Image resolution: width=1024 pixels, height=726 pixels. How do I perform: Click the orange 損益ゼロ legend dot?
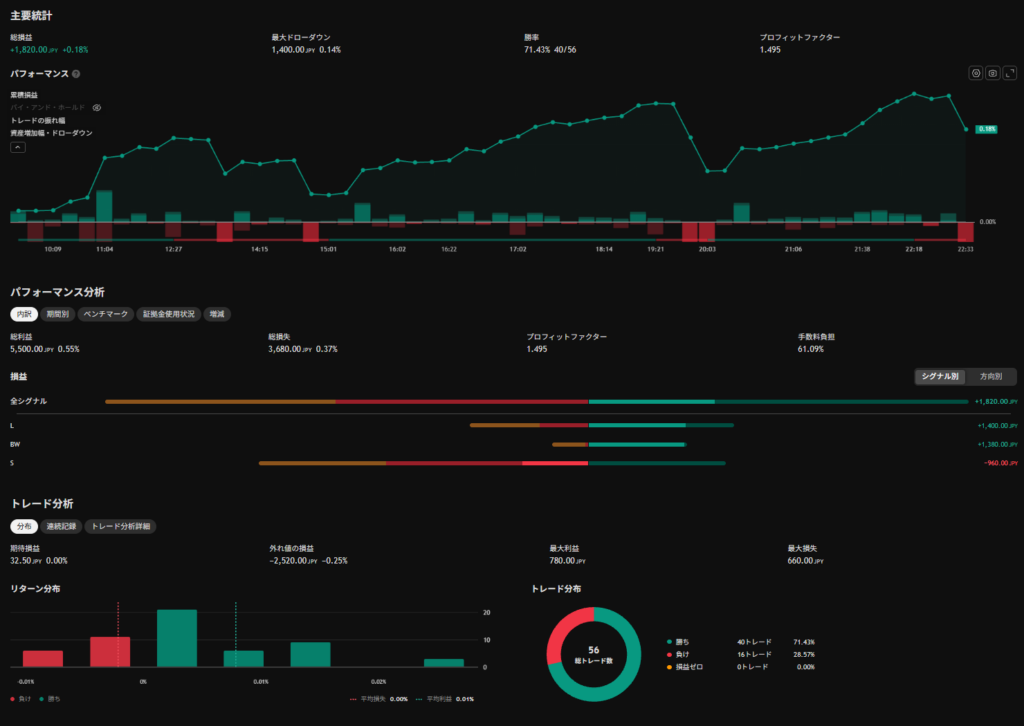click(x=669, y=667)
